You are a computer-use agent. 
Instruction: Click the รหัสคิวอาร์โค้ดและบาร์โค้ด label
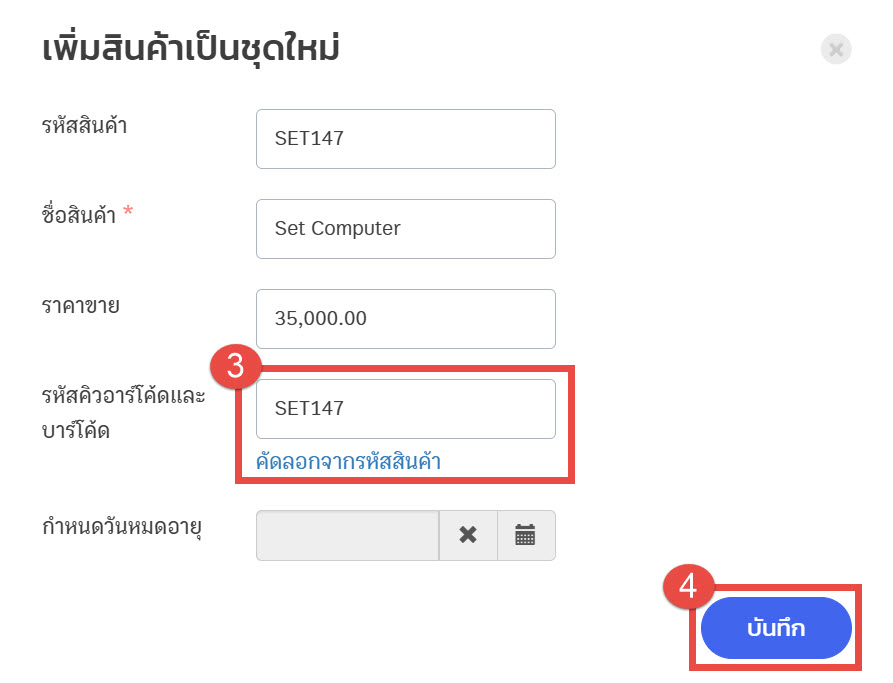coord(123,412)
